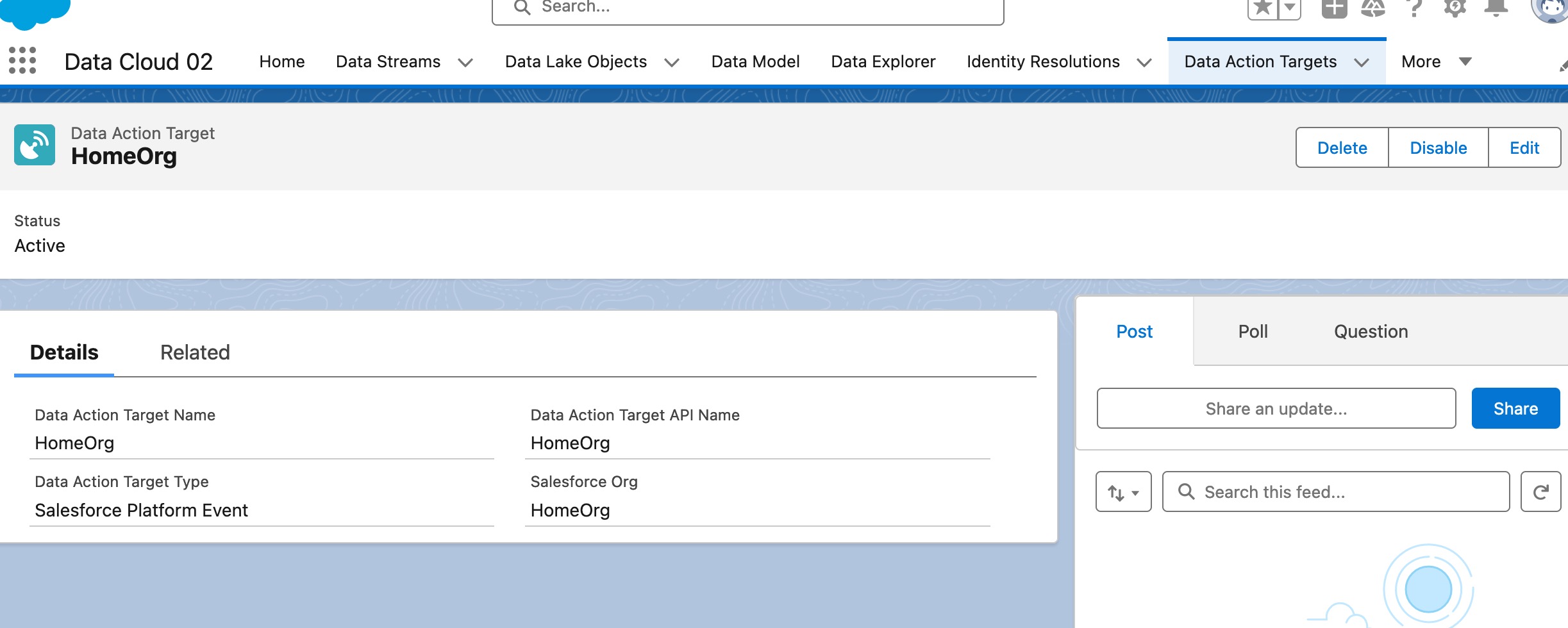Switch to the Poll tab
Screen dimensions: 1568x628
(x=1253, y=331)
